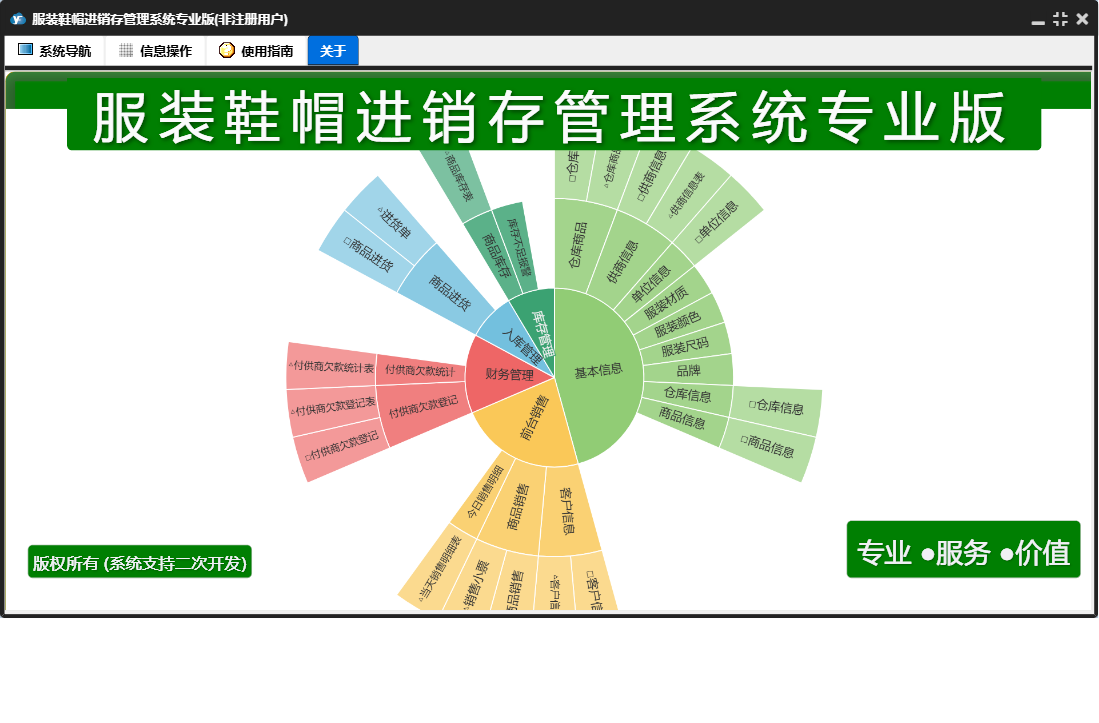Click the outer 付供商欠款统计表 segment

point(332,367)
